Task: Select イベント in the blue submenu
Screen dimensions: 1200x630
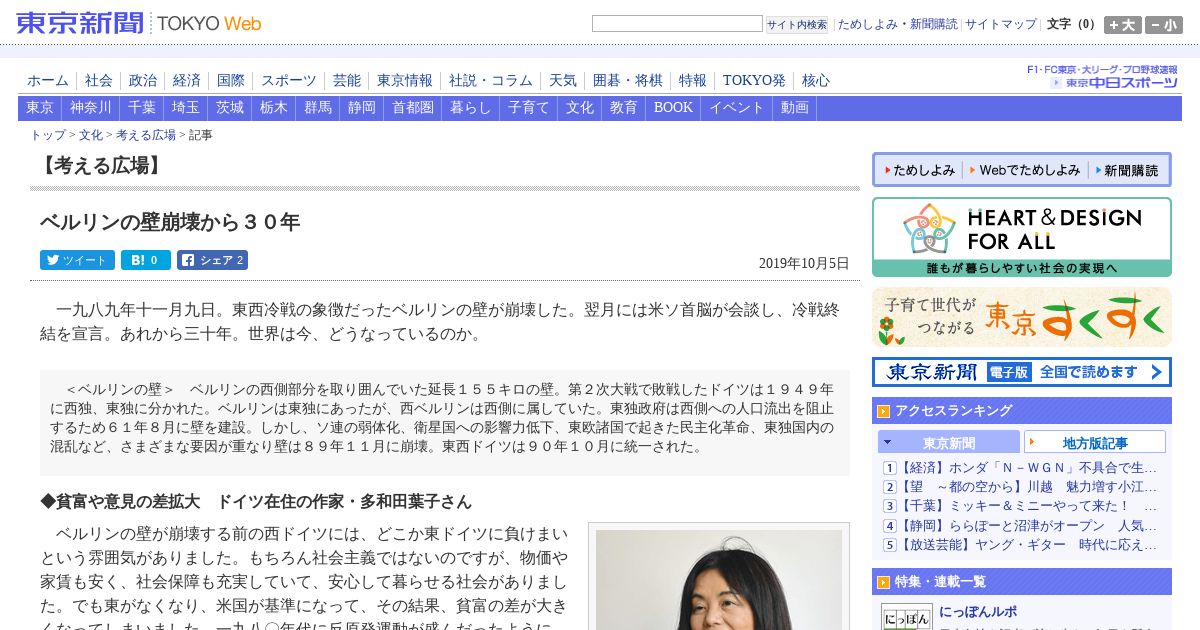Action: [x=737, y=108]
